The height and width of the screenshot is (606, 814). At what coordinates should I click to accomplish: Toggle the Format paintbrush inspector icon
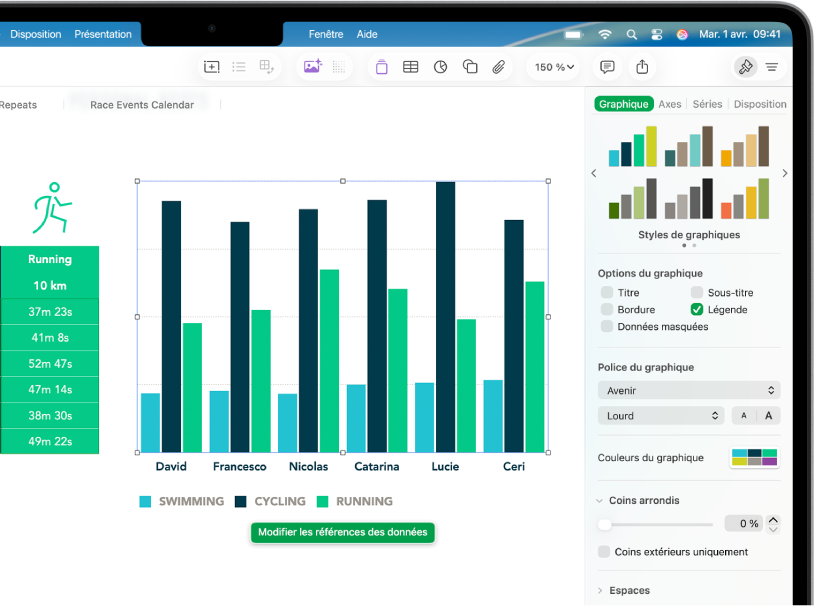[x=744, y=67]
